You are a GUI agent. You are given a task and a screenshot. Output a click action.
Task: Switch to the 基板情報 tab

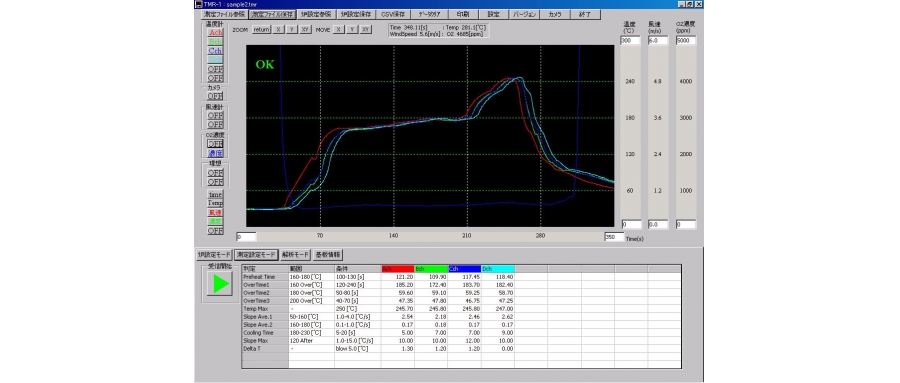(328, 254)
